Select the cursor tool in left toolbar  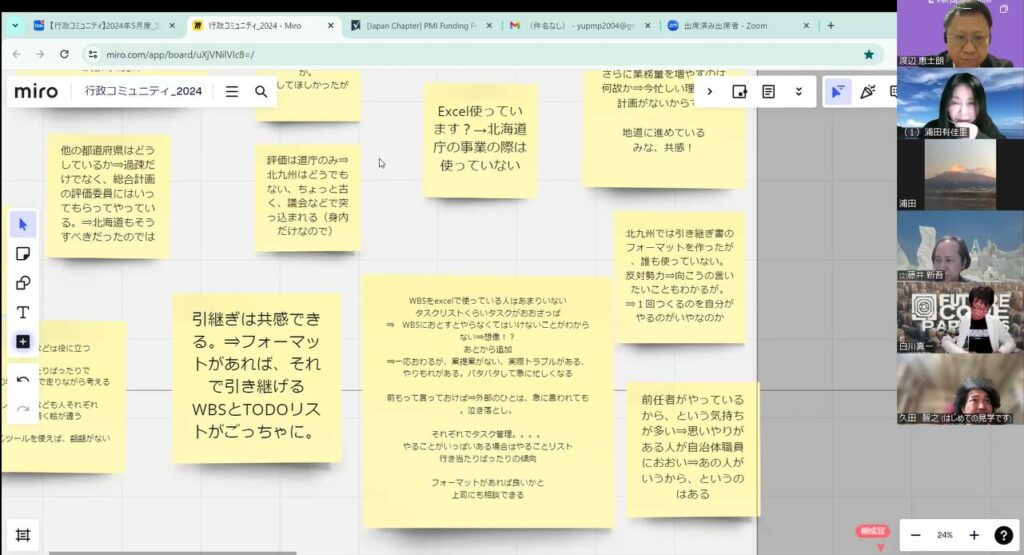tap(23, 225)
